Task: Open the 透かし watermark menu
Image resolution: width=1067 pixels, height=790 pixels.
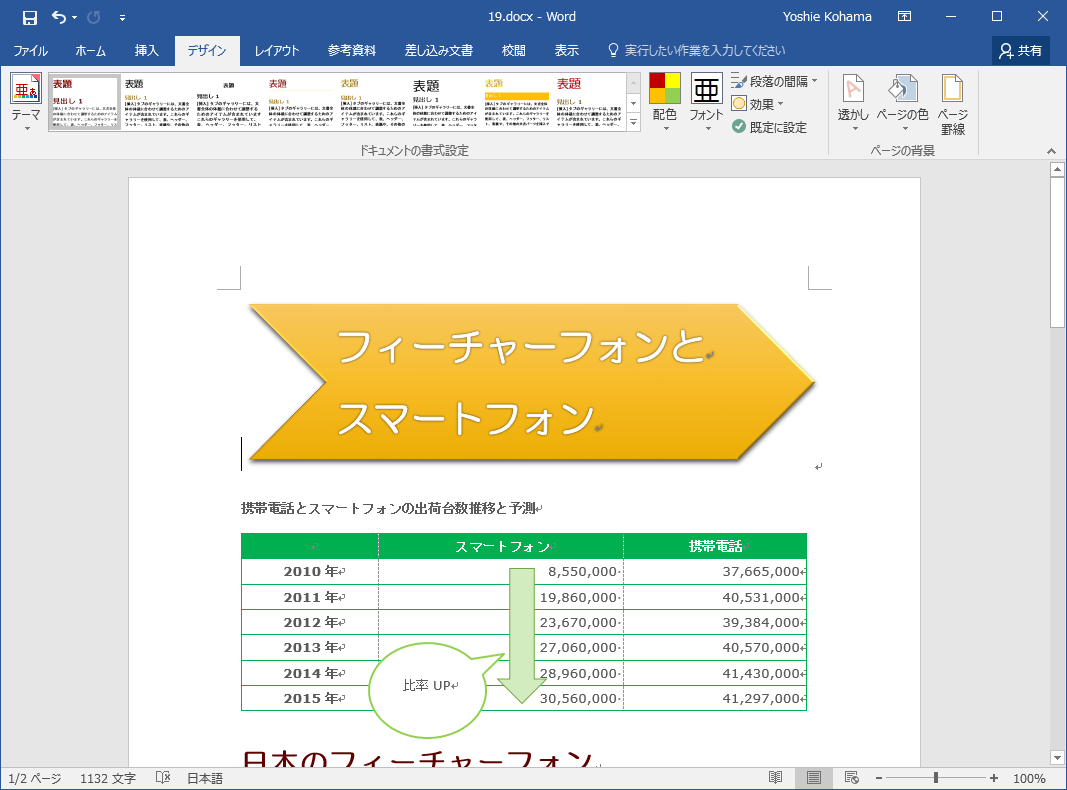Action: [853, 103]
